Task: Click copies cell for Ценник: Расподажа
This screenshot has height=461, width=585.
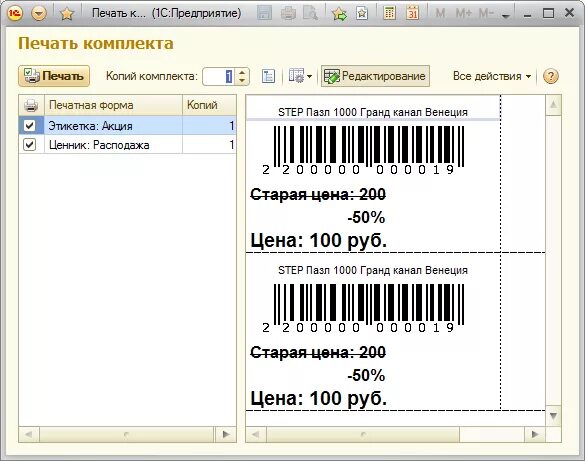Action: 209,144
